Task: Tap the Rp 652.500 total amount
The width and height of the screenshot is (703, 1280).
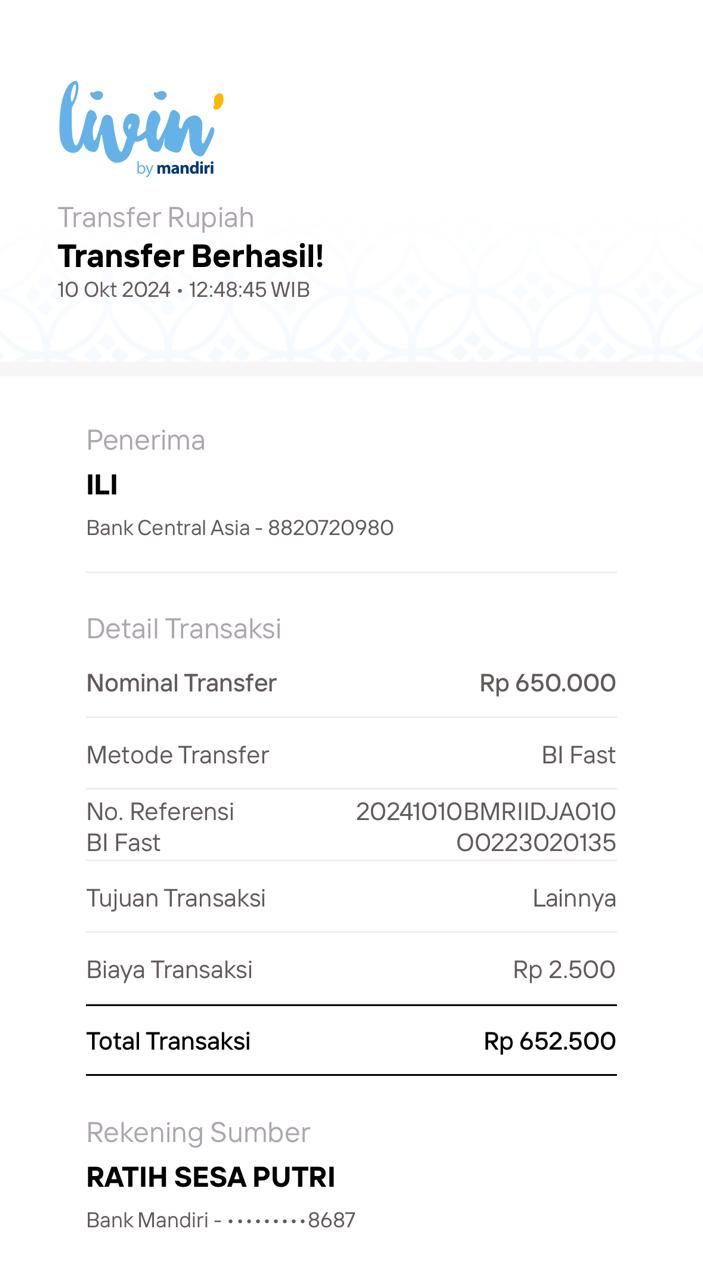Action: (549, 1041)
